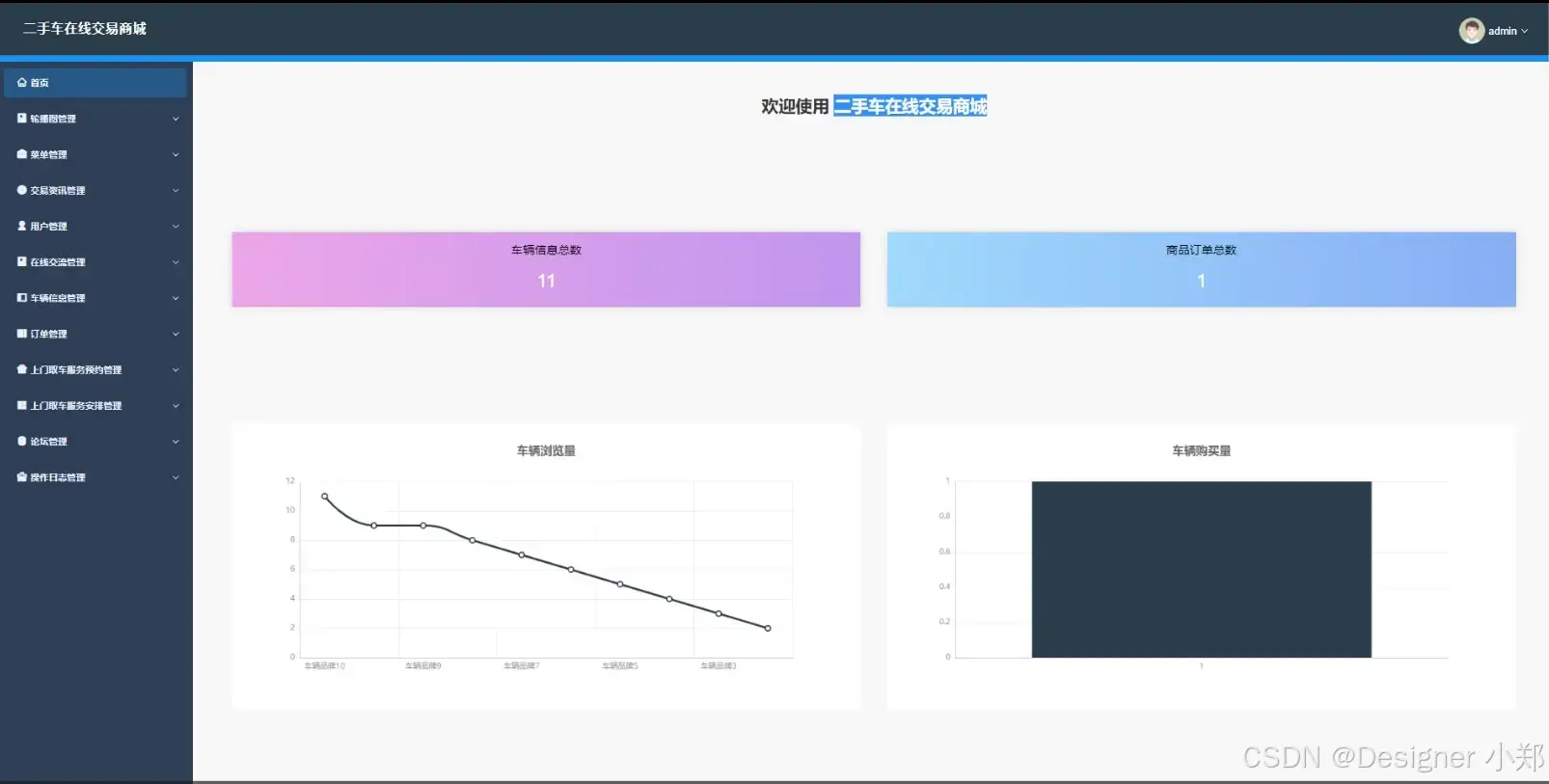Click the 车辆品牌5 axis label
This screenshot has height=784, width=1549.
620,666
